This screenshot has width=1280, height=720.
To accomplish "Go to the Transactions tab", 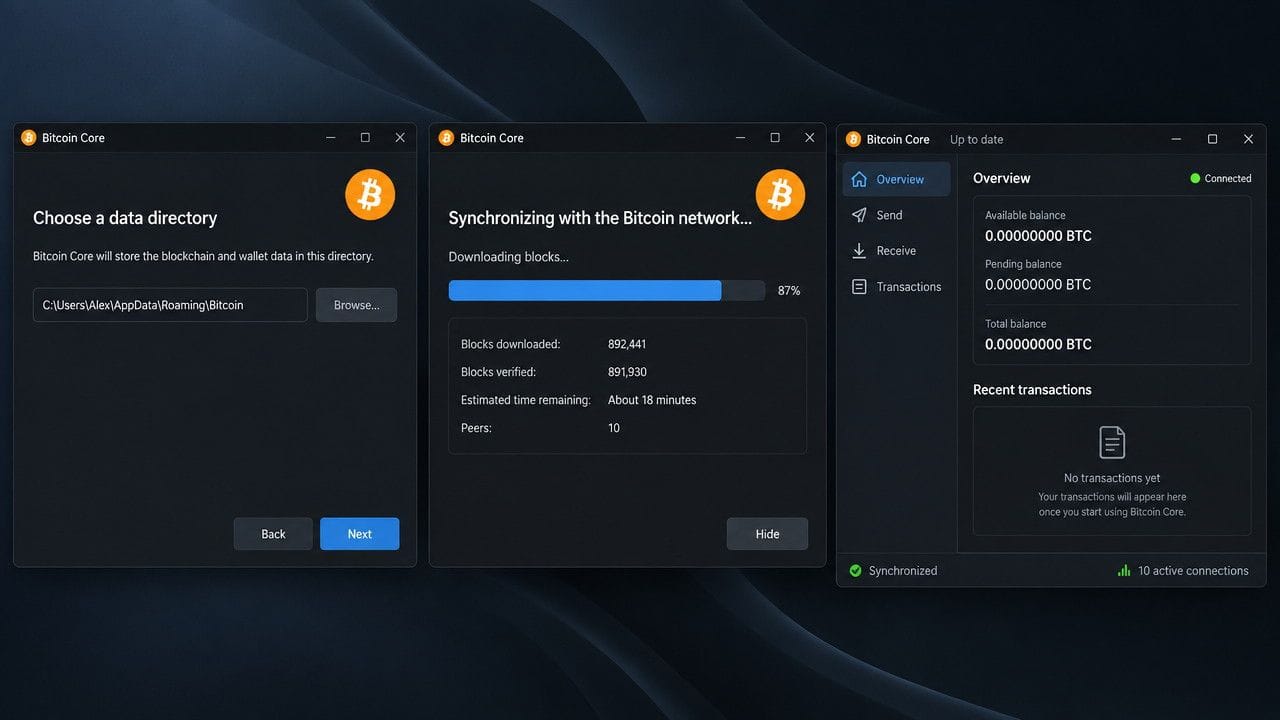I will click(897, 287).
